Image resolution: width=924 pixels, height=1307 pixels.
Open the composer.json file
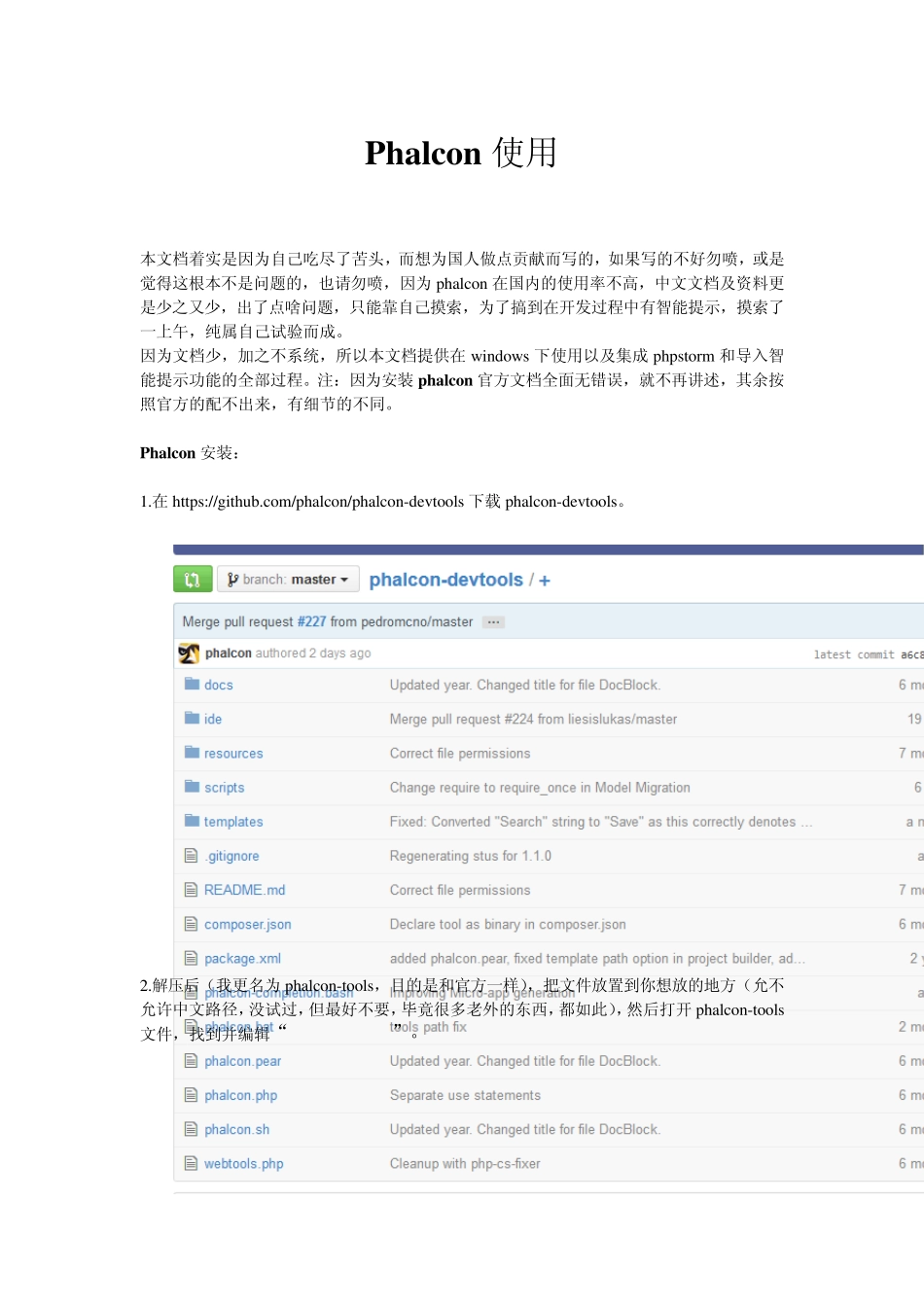pyautogui.click(x=248, y=925)
